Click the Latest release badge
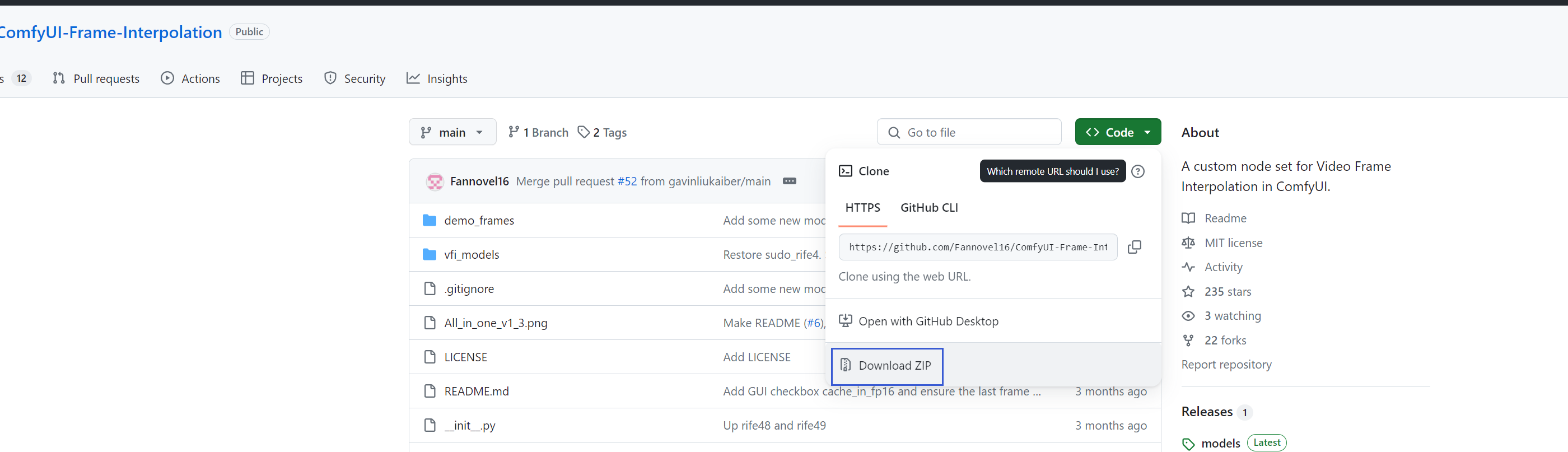 click(x=1267, y=443)
